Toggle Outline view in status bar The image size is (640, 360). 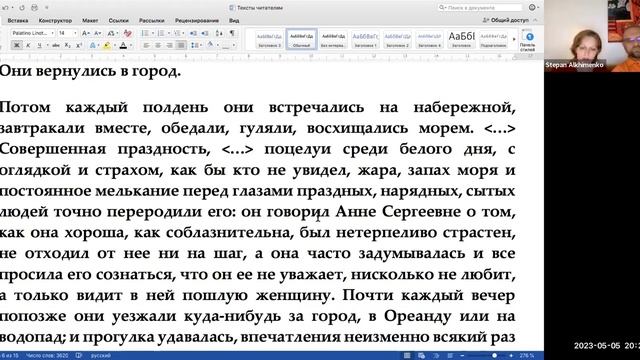(436, 356)
